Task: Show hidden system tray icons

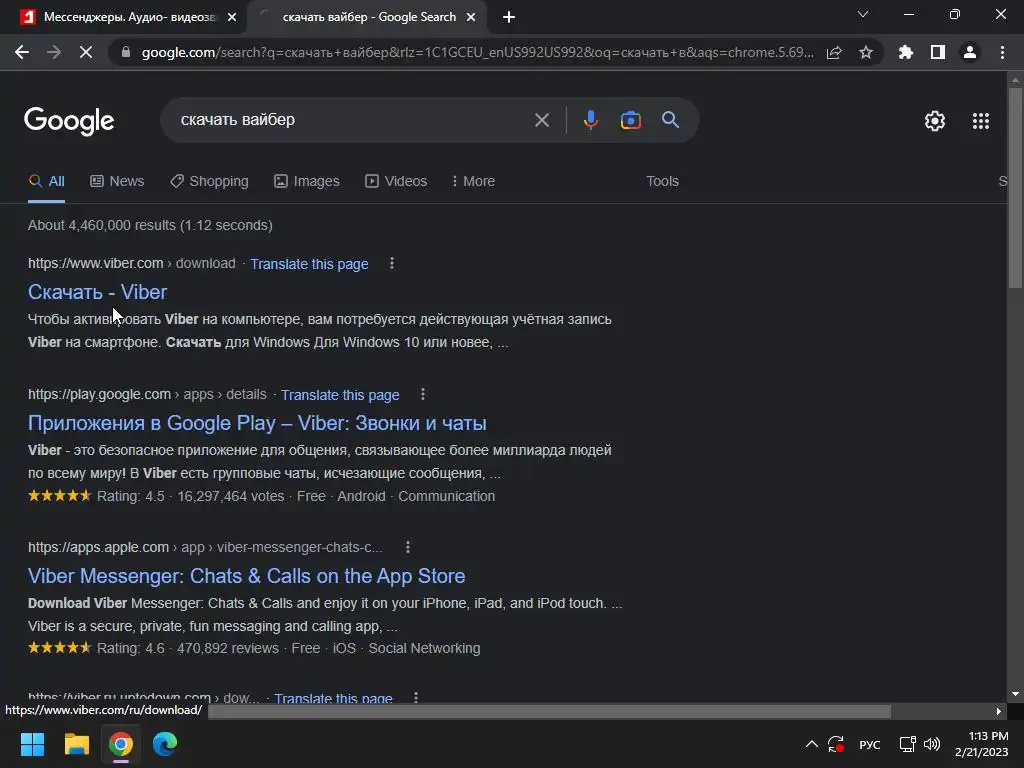Action: click(811, 744)
